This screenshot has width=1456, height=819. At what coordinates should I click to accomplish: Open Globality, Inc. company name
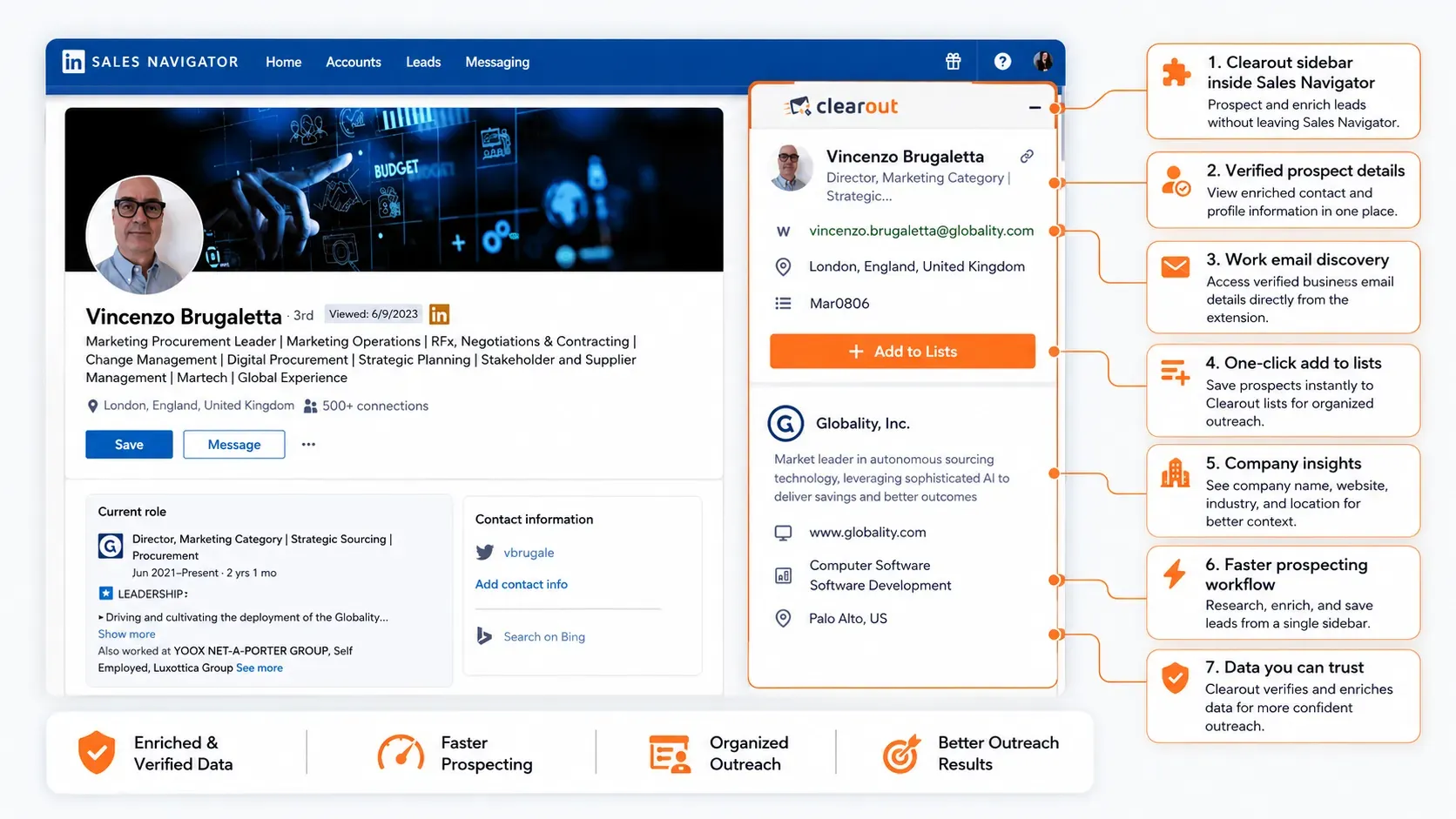tap(862, 424)
